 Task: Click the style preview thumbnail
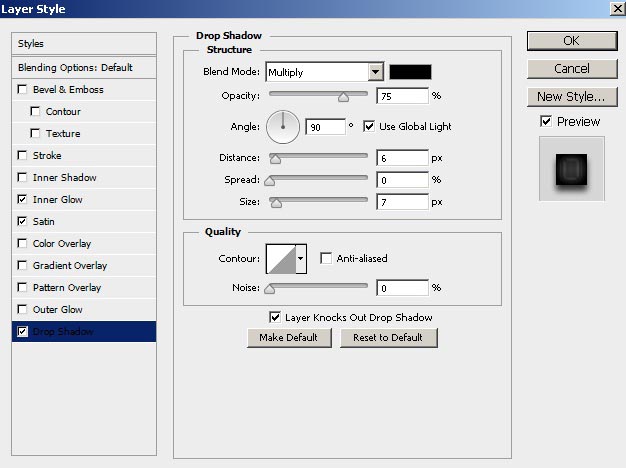[x=572, y=169]
